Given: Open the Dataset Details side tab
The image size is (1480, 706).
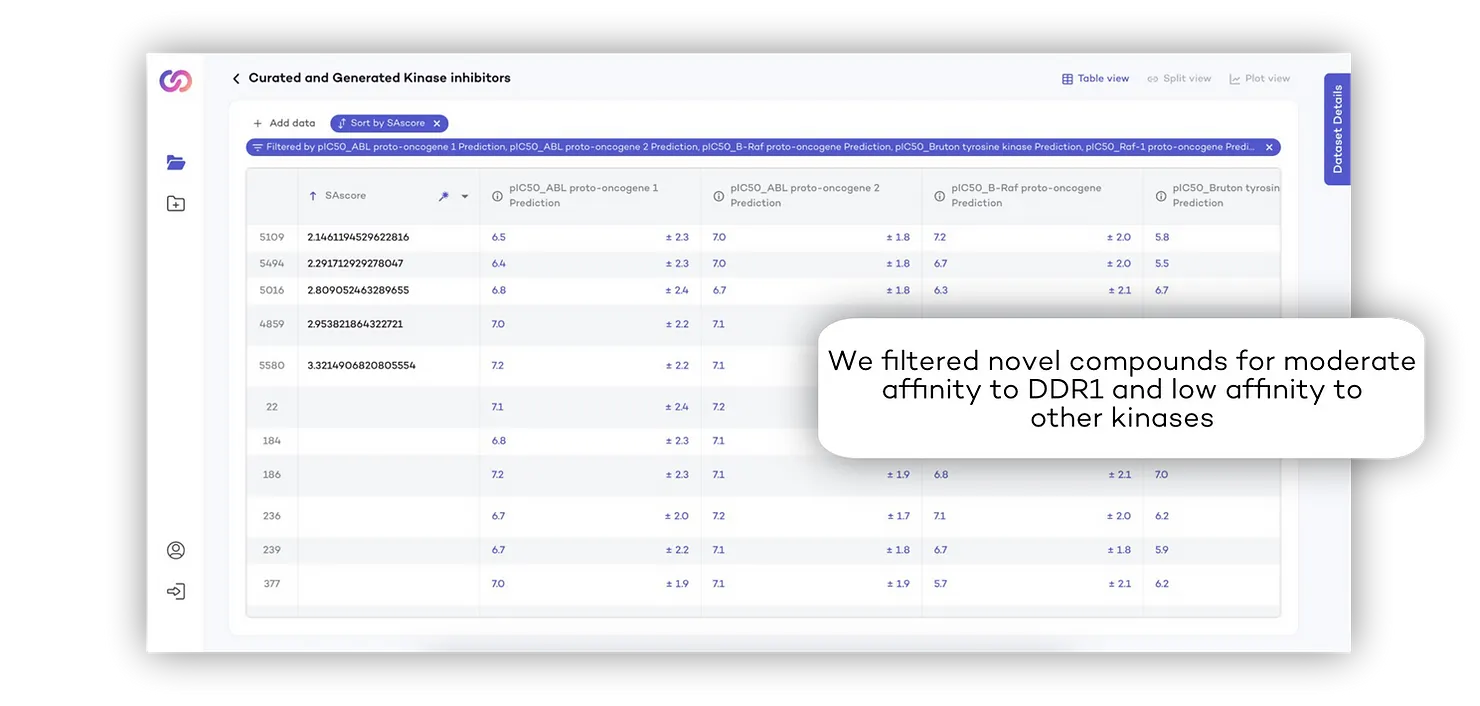Looking at the screenshot, I should point(1337,129).
